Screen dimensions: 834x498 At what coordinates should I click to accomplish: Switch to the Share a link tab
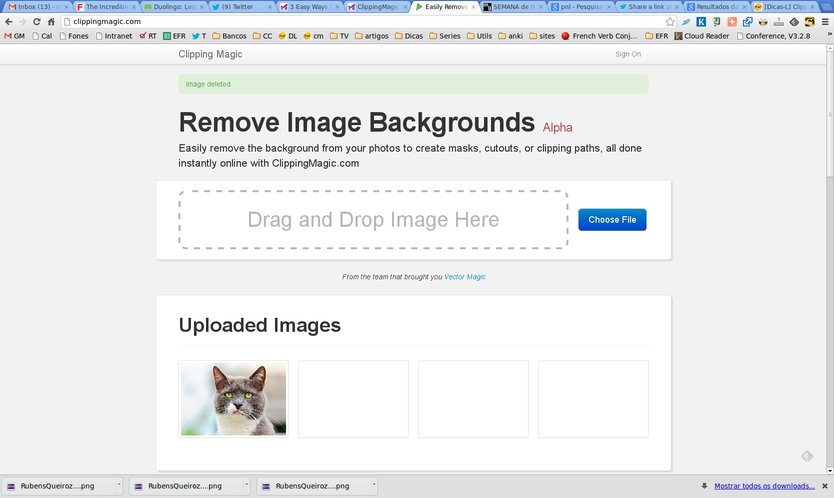point(648,7)
